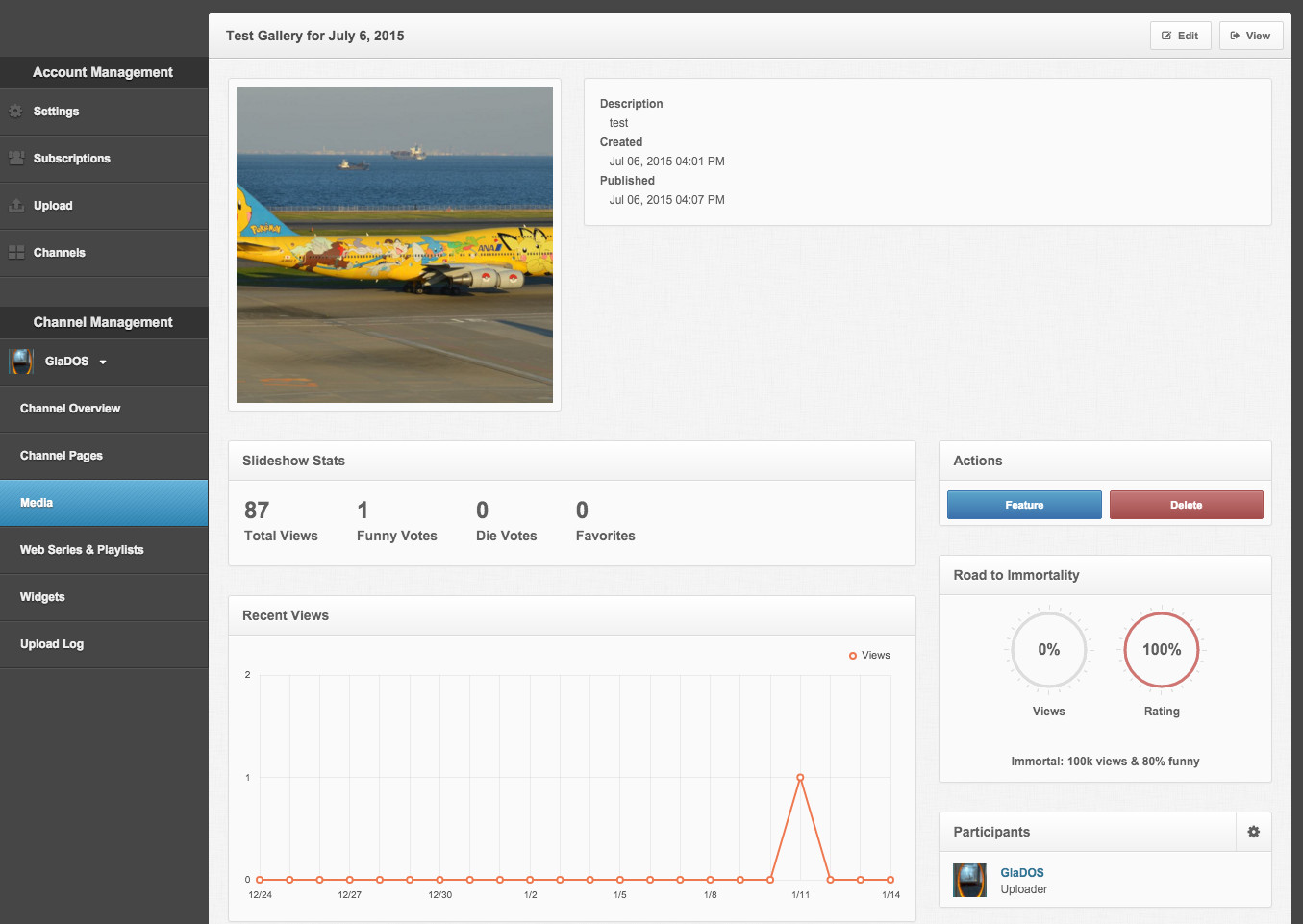
Task: Open the Subscriptions menu item
Action: coord(104,159)
